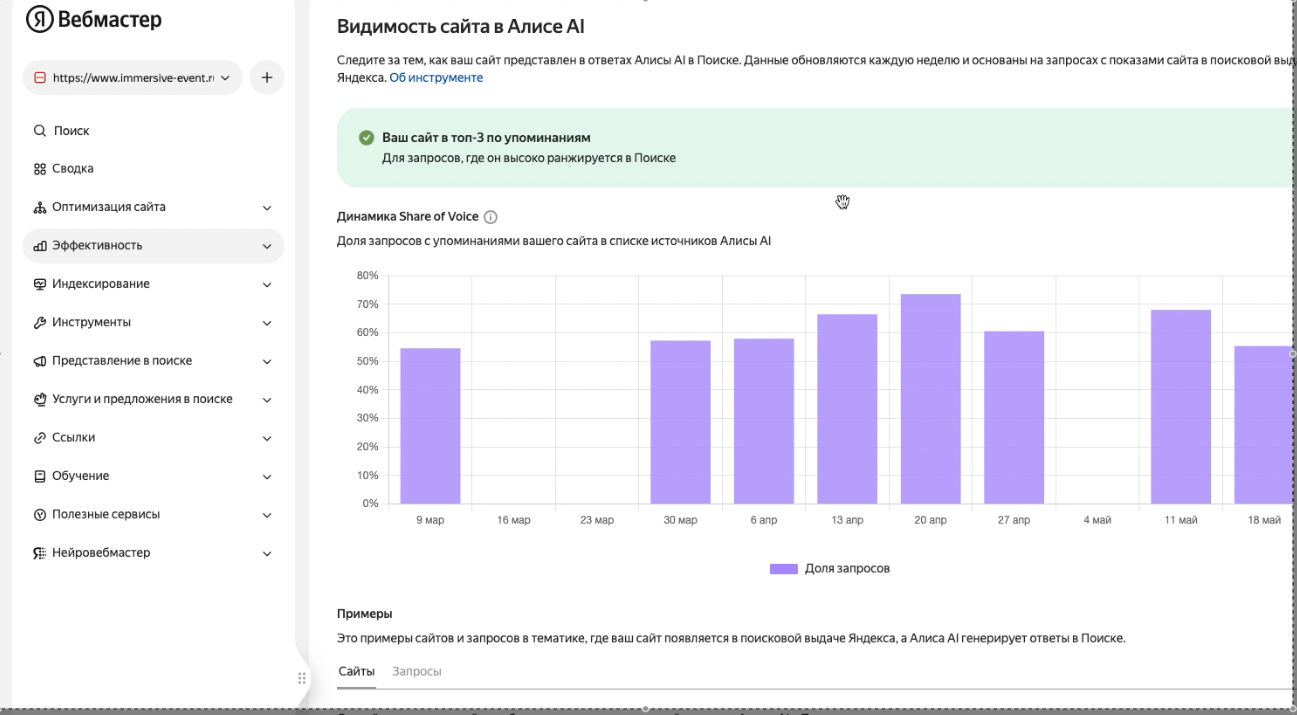Viewport: 1297px width, 715px height.
Task: Click the Представление в поиске megaphone icon
Action: click(x=40, y=361)
